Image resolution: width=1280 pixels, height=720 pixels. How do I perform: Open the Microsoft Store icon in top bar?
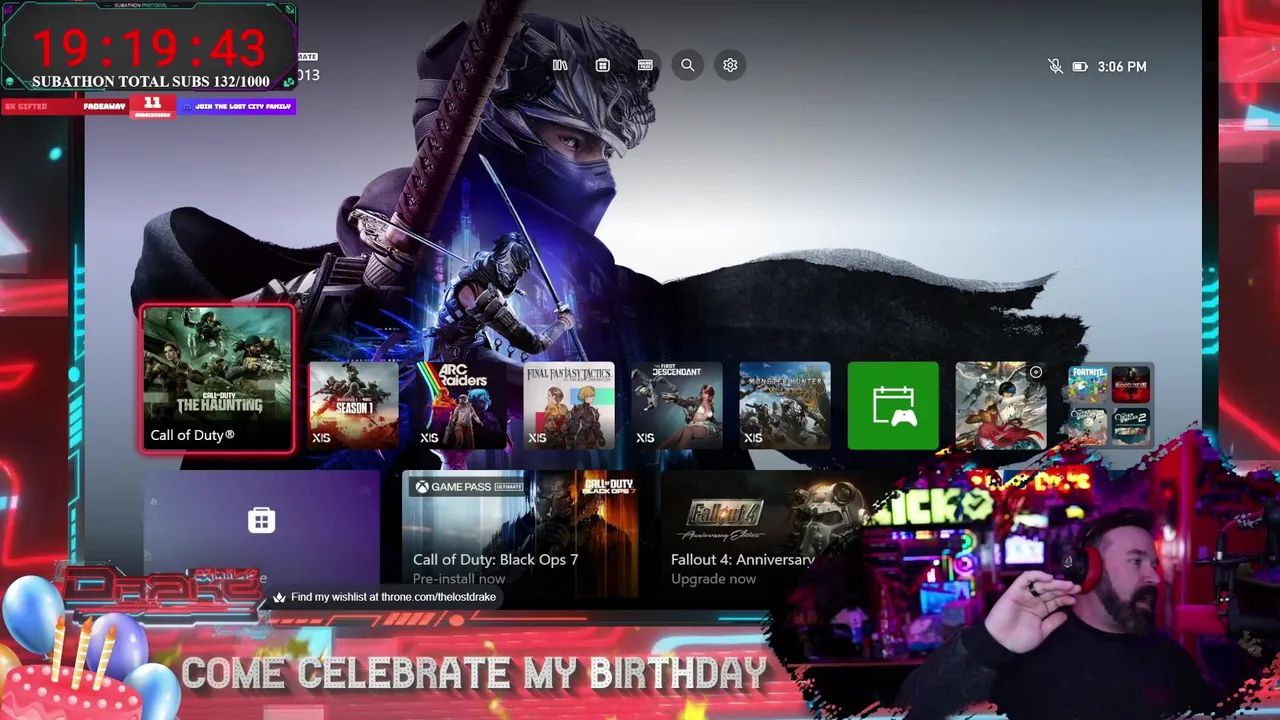602,65
